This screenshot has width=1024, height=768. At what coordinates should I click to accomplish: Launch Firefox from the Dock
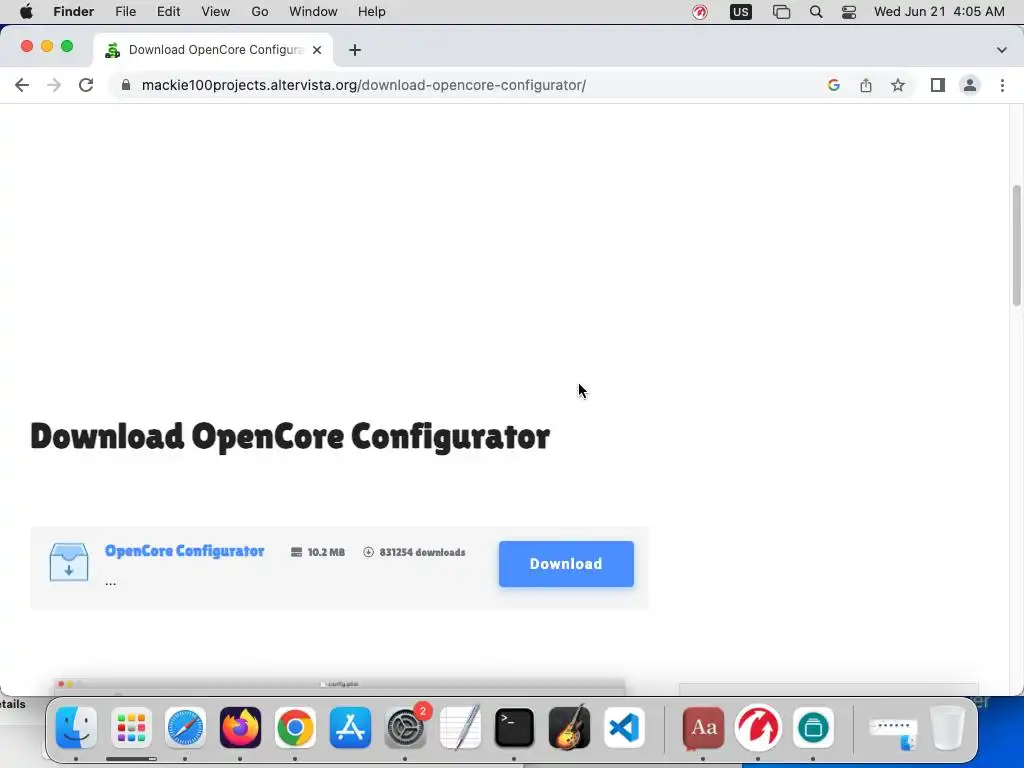[240, 728]
